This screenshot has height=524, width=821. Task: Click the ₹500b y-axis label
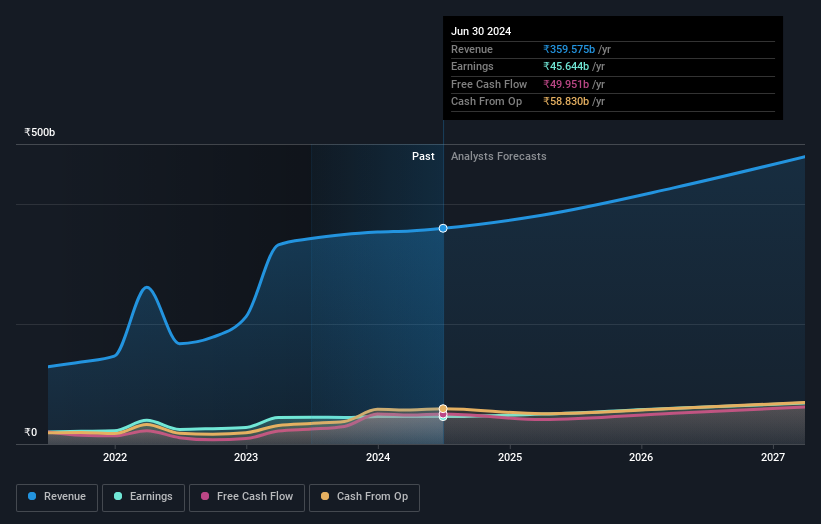39,132
